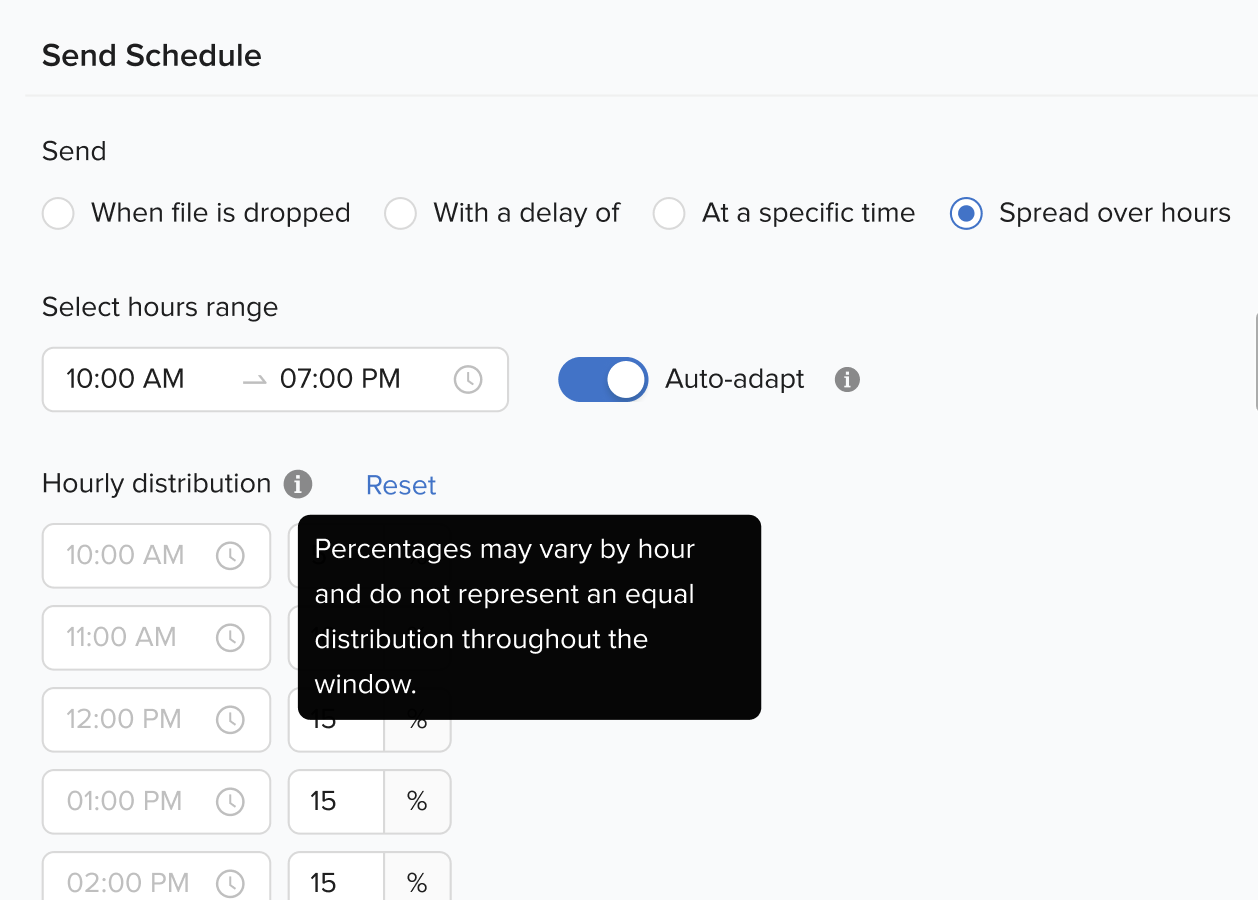Click the clock icon in 11:00 AM row

231,638
